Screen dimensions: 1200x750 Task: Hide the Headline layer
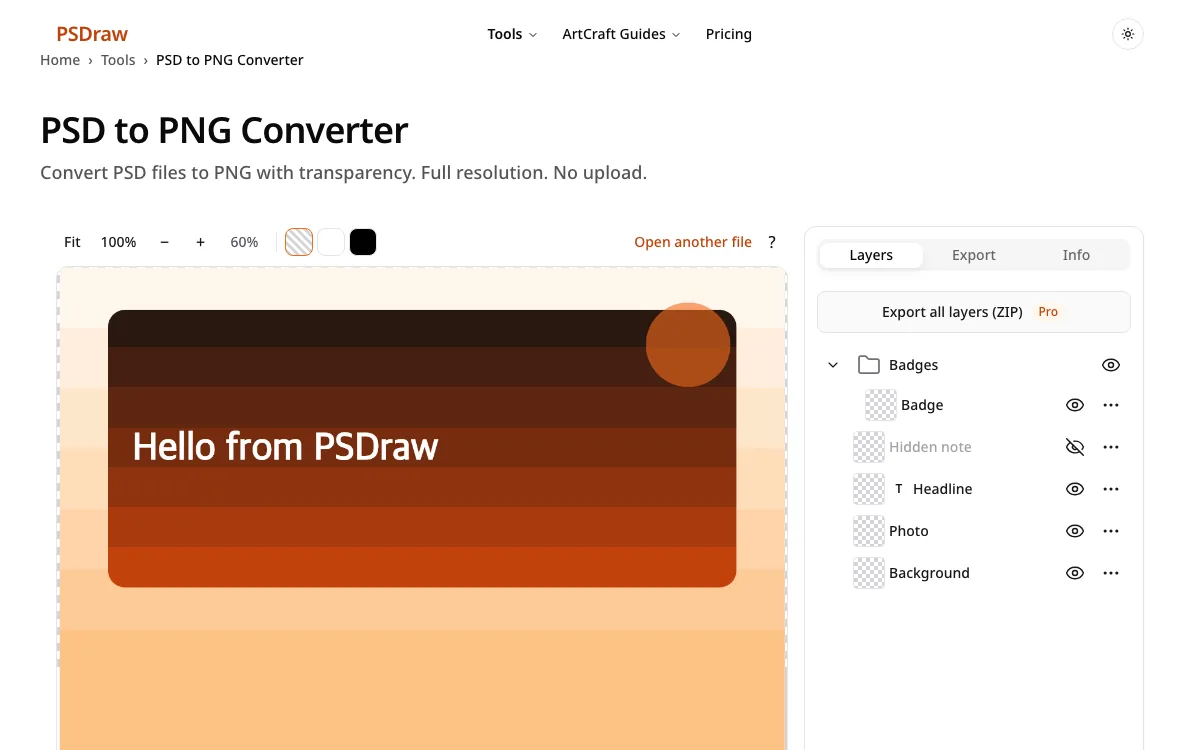coord(1075,489)
